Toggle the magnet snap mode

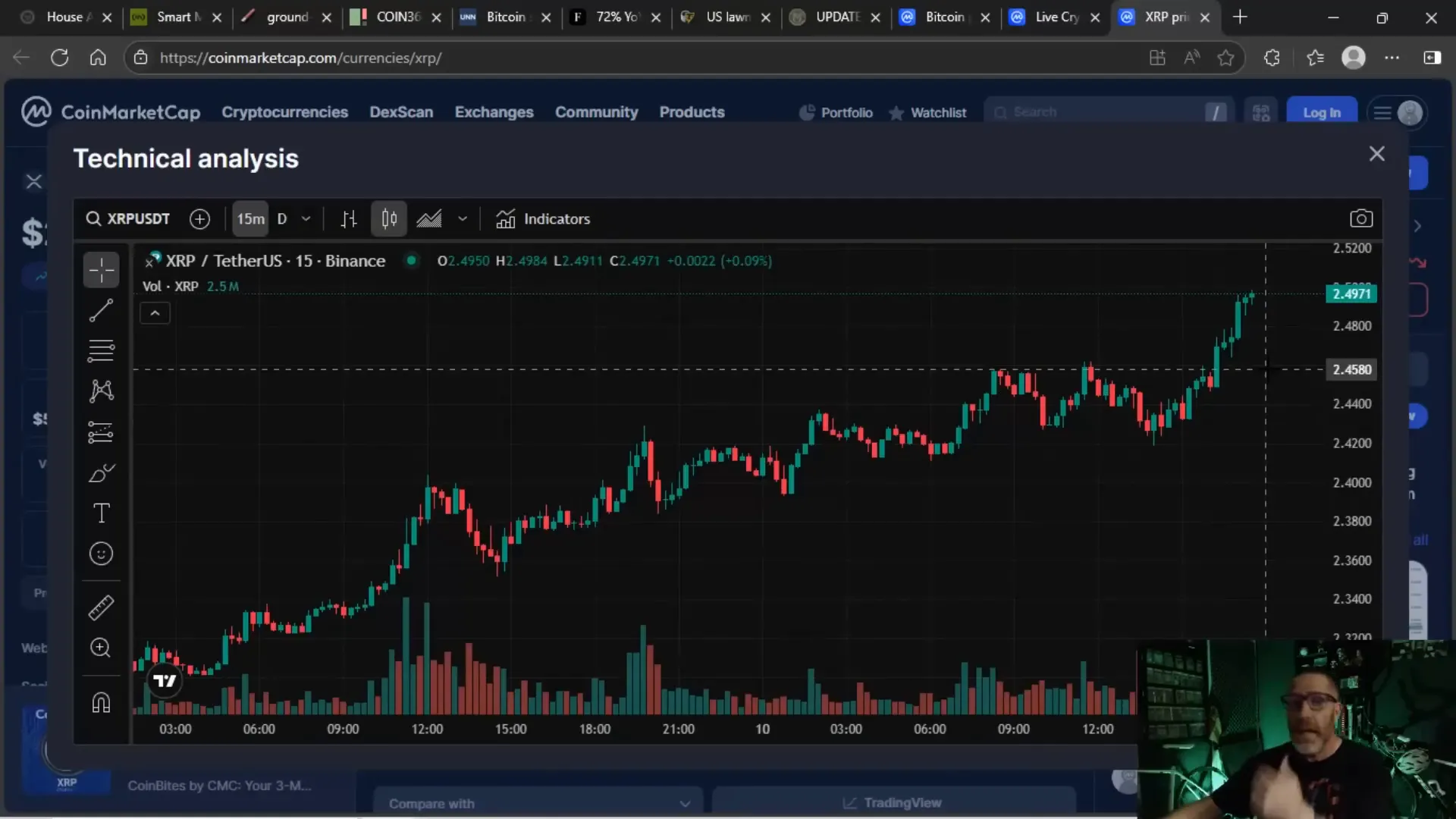click(101, 703)
